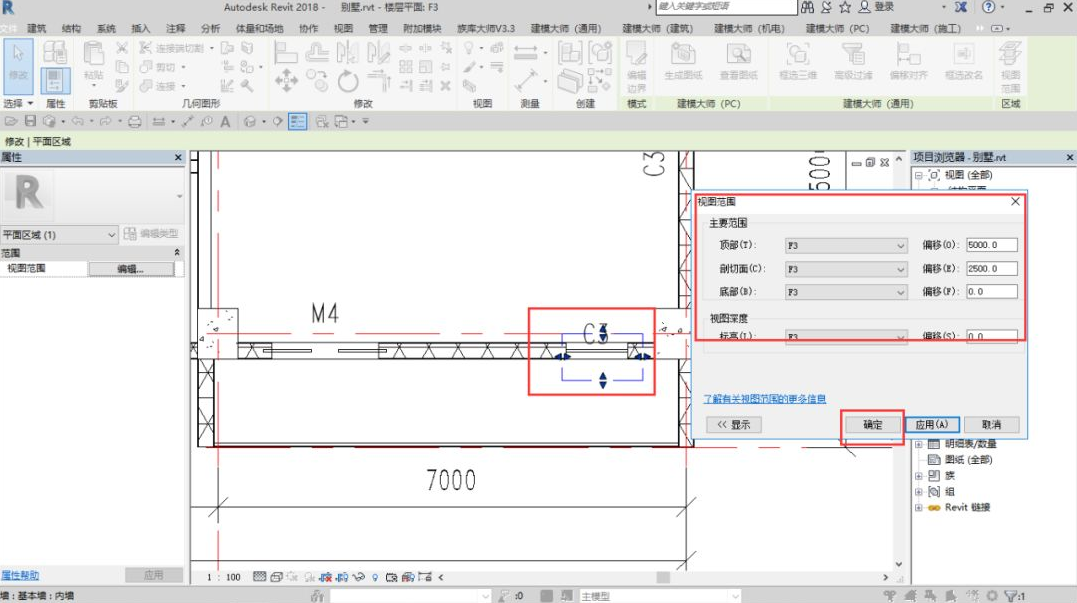Open the Cut plane (剖切面) level dropdown
This screenshot has width=1077, height=603.
click(845, 269)
